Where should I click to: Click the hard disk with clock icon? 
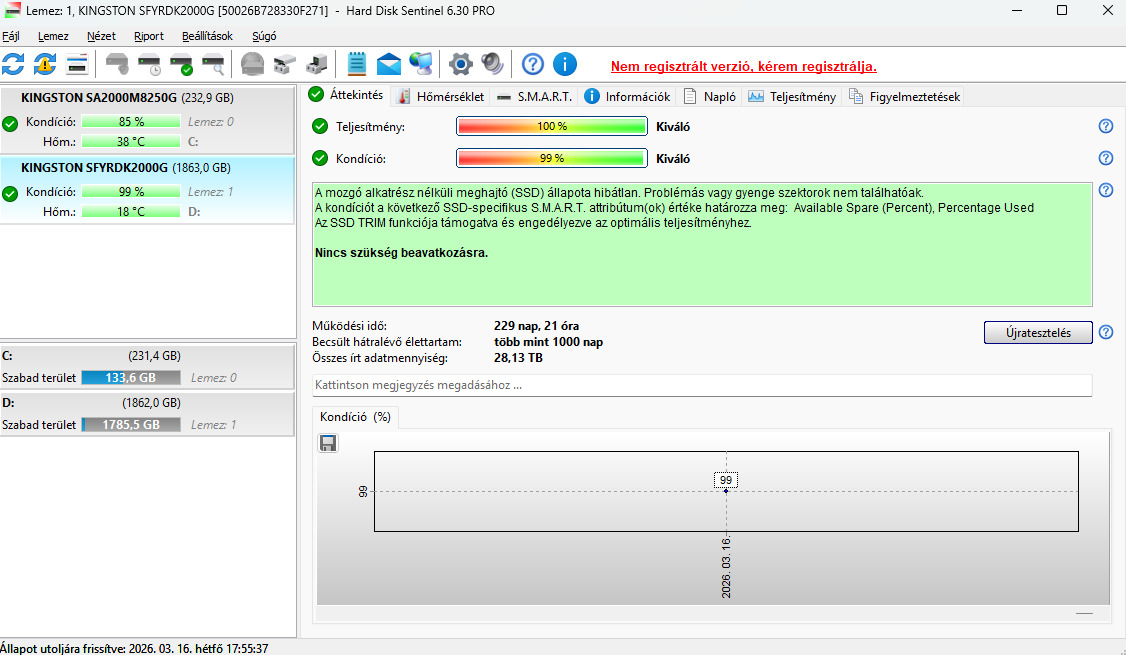click(x=149, y=64)
